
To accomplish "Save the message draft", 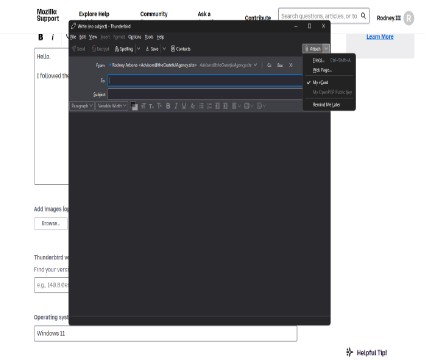I will (152, 49).
